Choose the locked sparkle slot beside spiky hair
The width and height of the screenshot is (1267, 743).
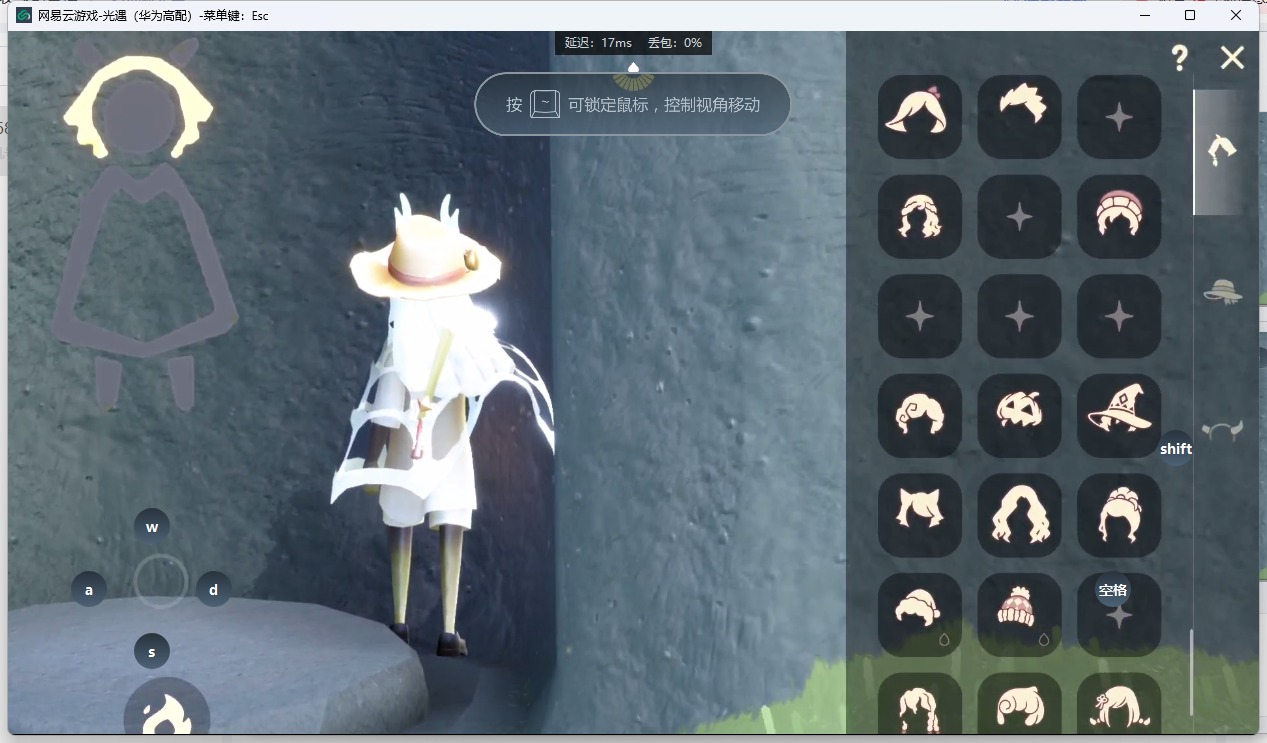1119,116
